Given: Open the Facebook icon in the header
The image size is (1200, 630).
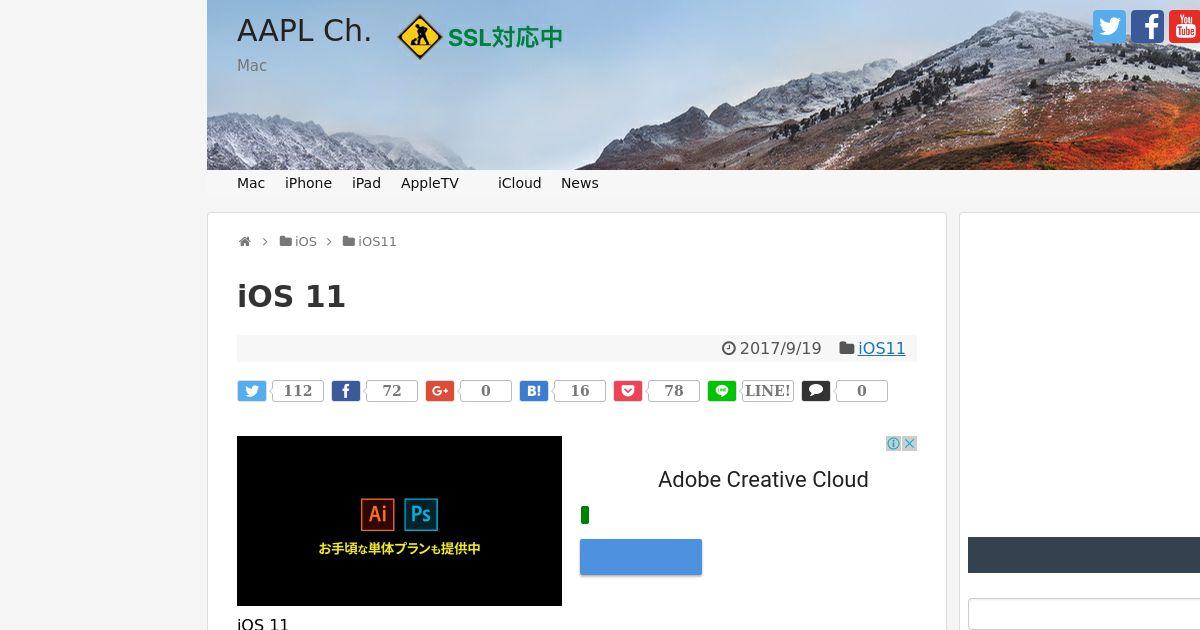Looking at the screenshot, I should pos(1147,26).
